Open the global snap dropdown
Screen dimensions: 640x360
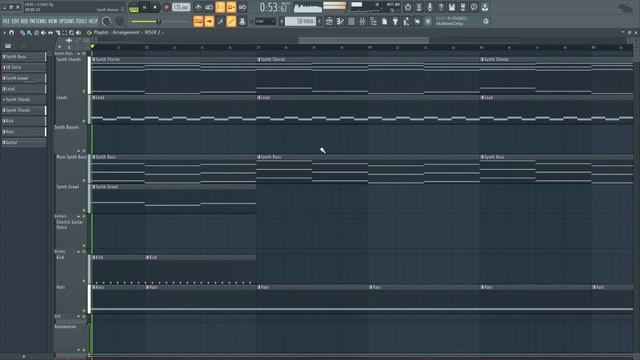point(265,21)
